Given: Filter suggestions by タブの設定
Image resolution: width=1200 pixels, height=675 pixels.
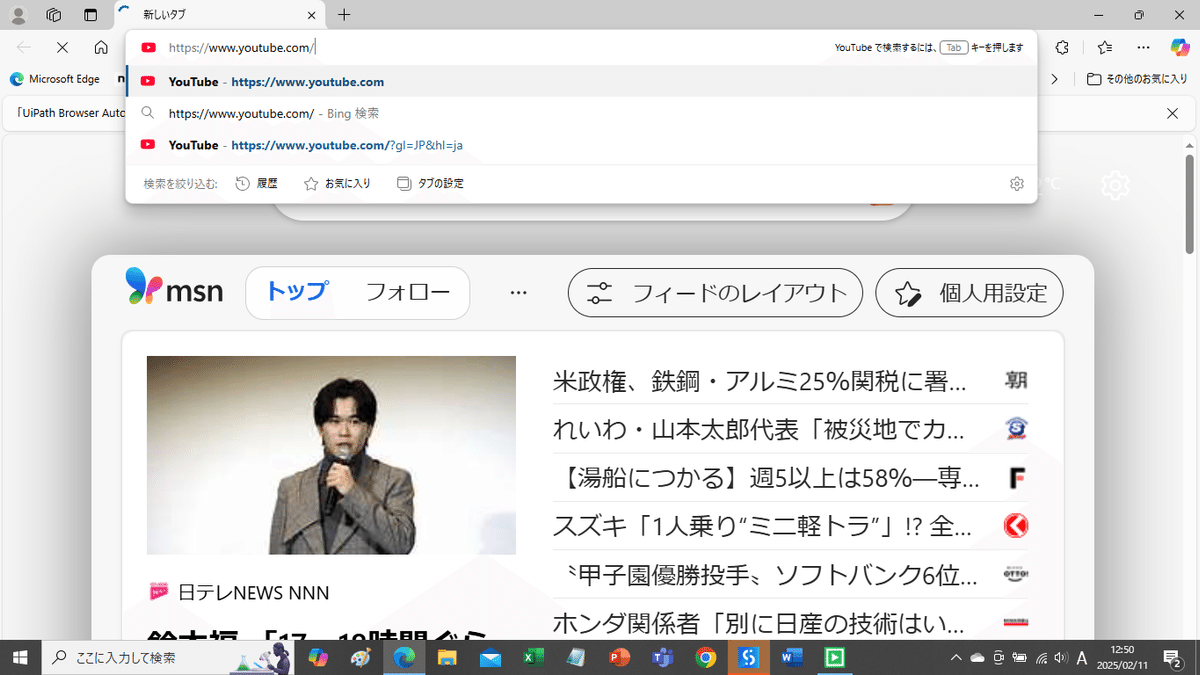Looking at the screenshot, I should point(430,184).
